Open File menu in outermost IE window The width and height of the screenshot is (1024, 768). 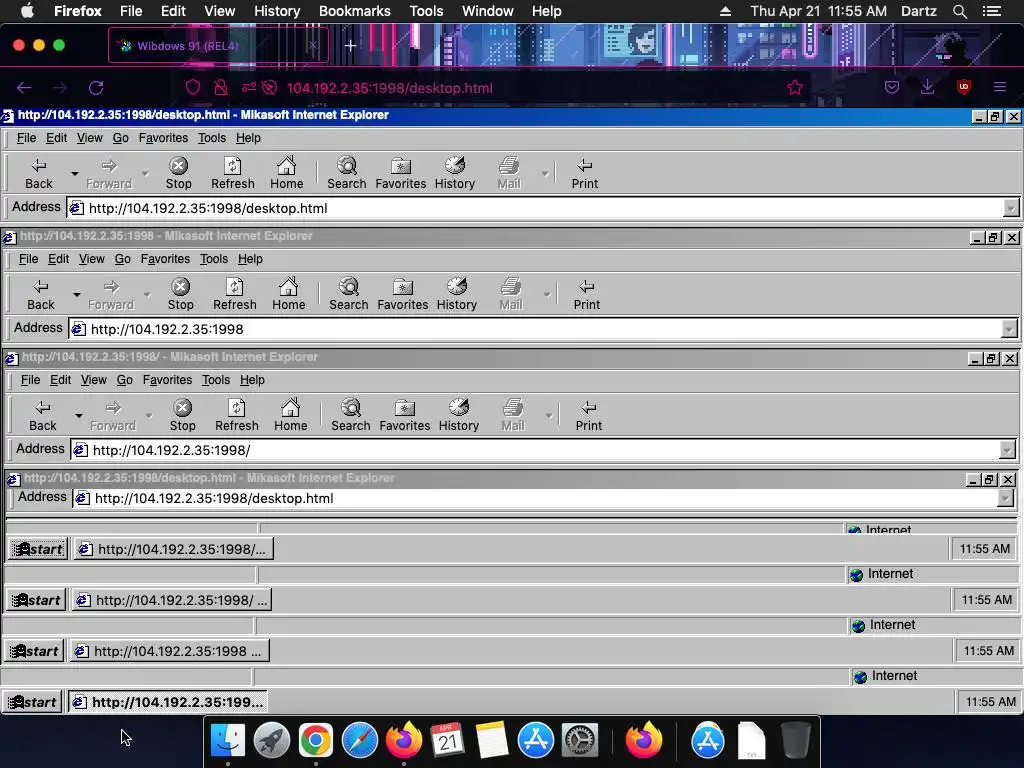[x=26, y=138]
